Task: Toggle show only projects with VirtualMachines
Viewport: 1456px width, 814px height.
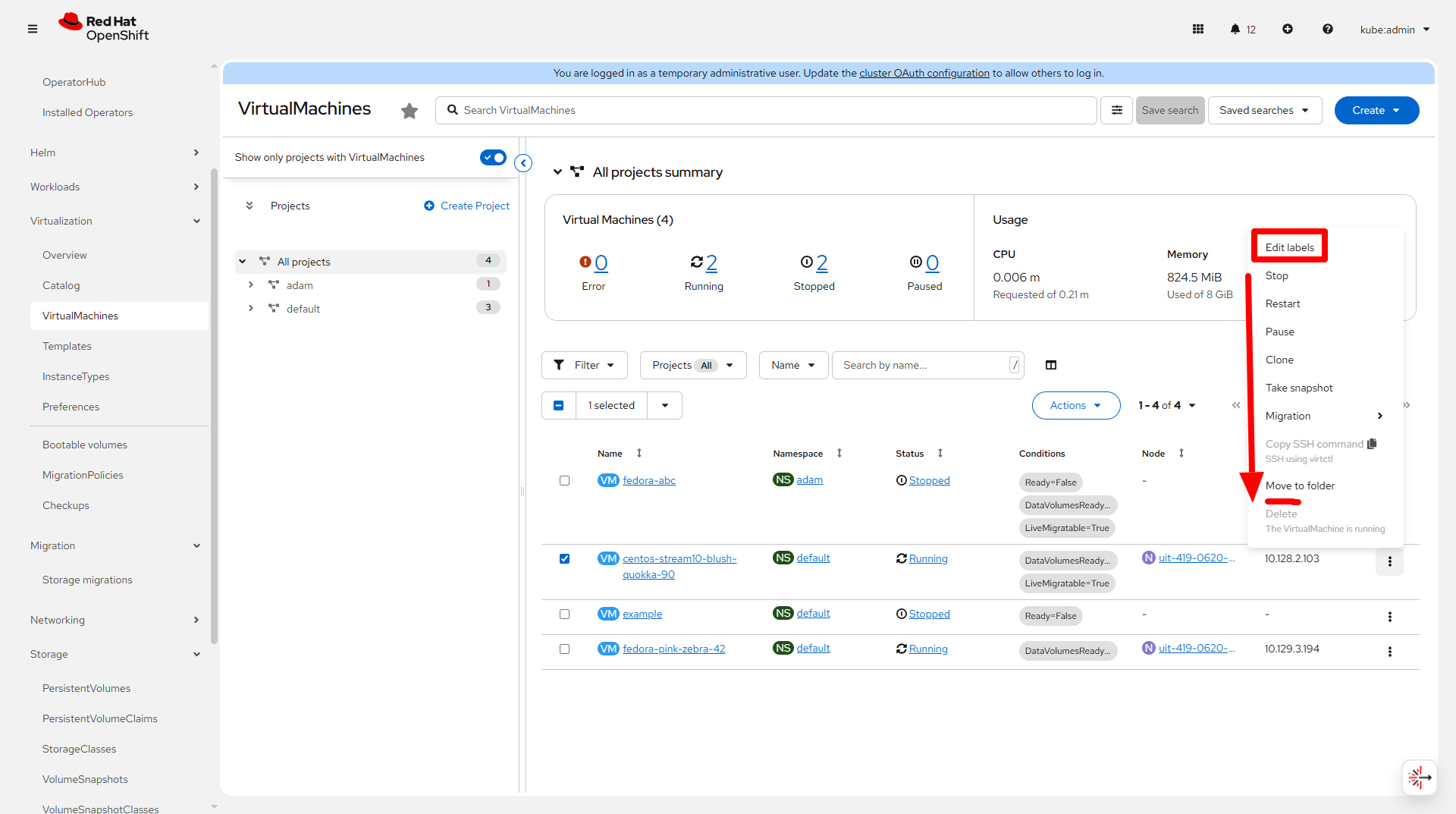Action: coord(493,158)
